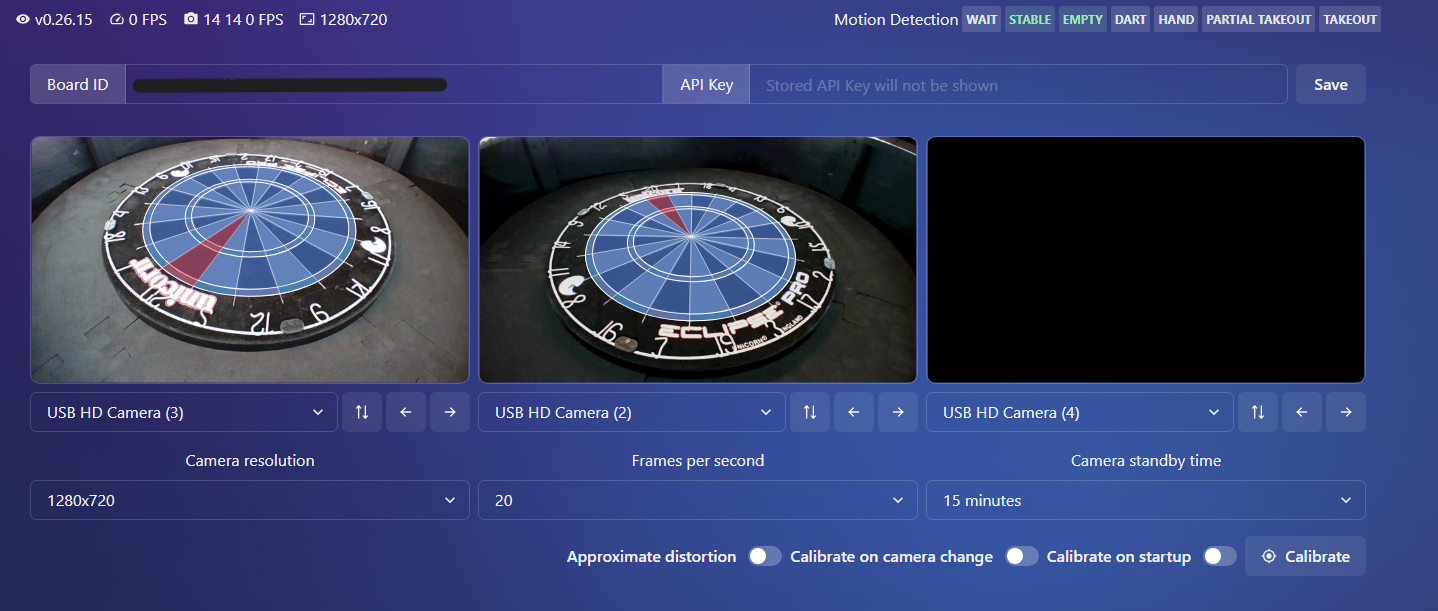
Task: Swap order for USB HD Camera (4)
Action: coord(1258,412)
